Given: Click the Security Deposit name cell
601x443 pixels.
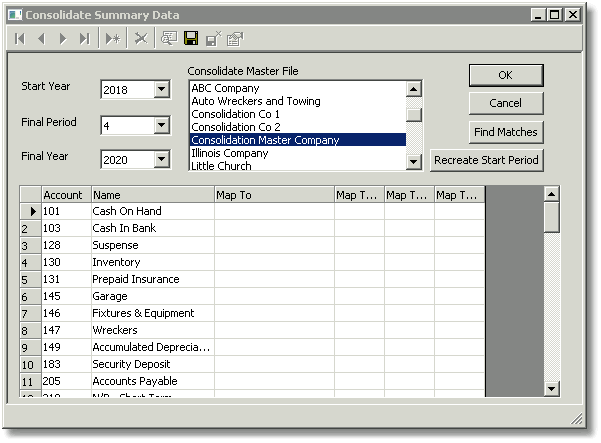Looking at the screenshot, I should [153, 364].
